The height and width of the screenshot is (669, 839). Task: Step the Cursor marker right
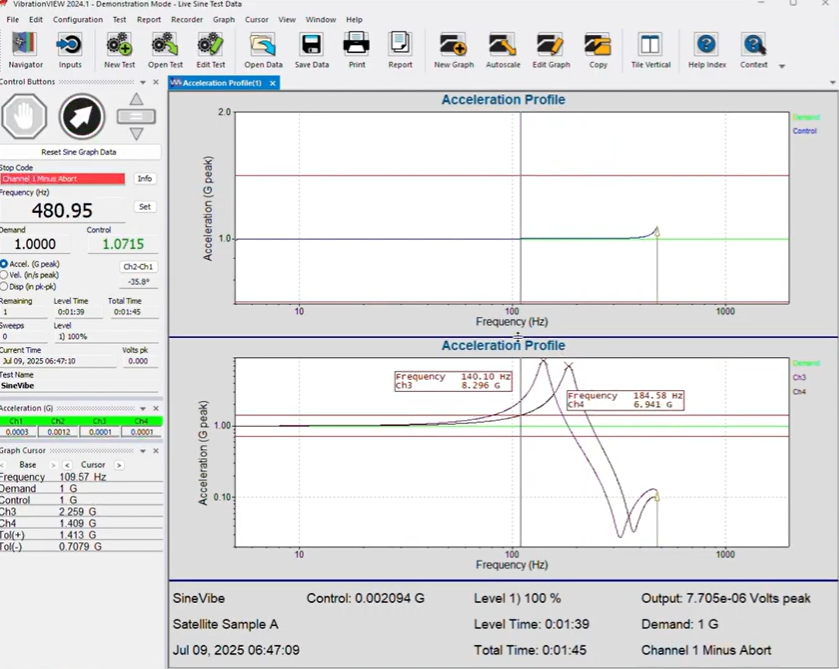pos(119,465)
